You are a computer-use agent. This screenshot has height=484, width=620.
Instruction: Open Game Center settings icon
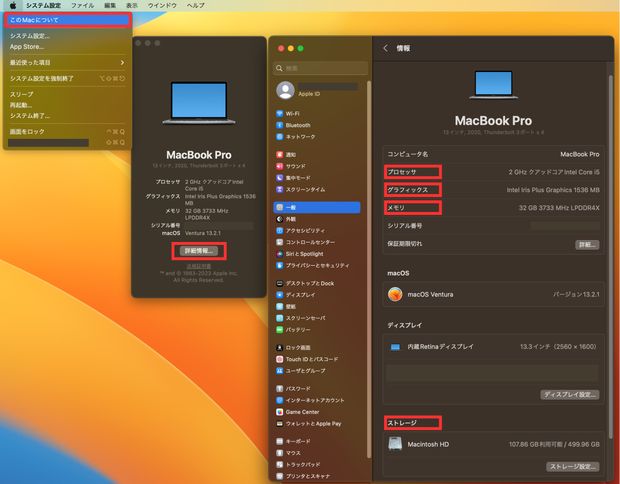coord(280,412)
